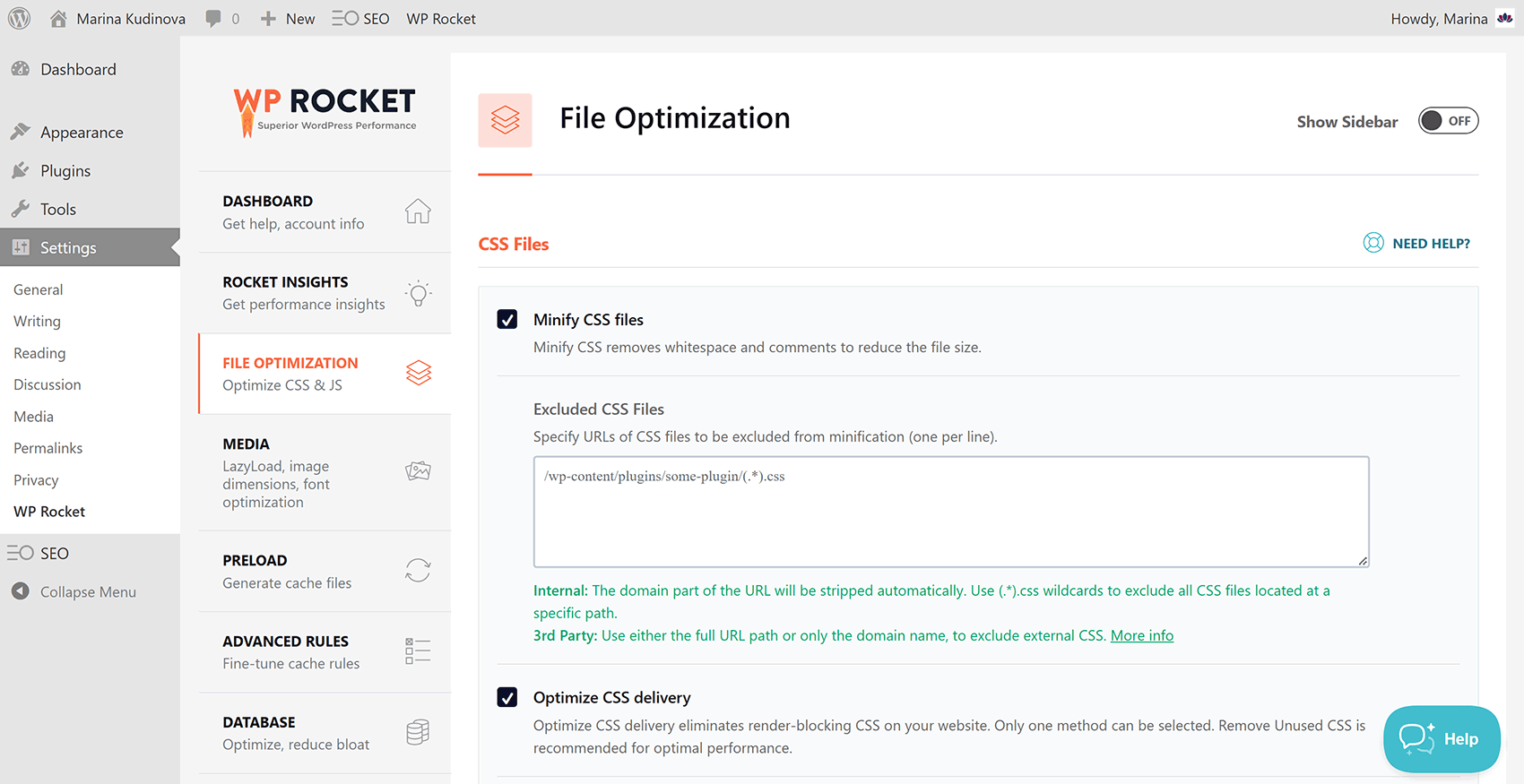
Task: Click the Appearance paintbrush icon
Action: 21,132
